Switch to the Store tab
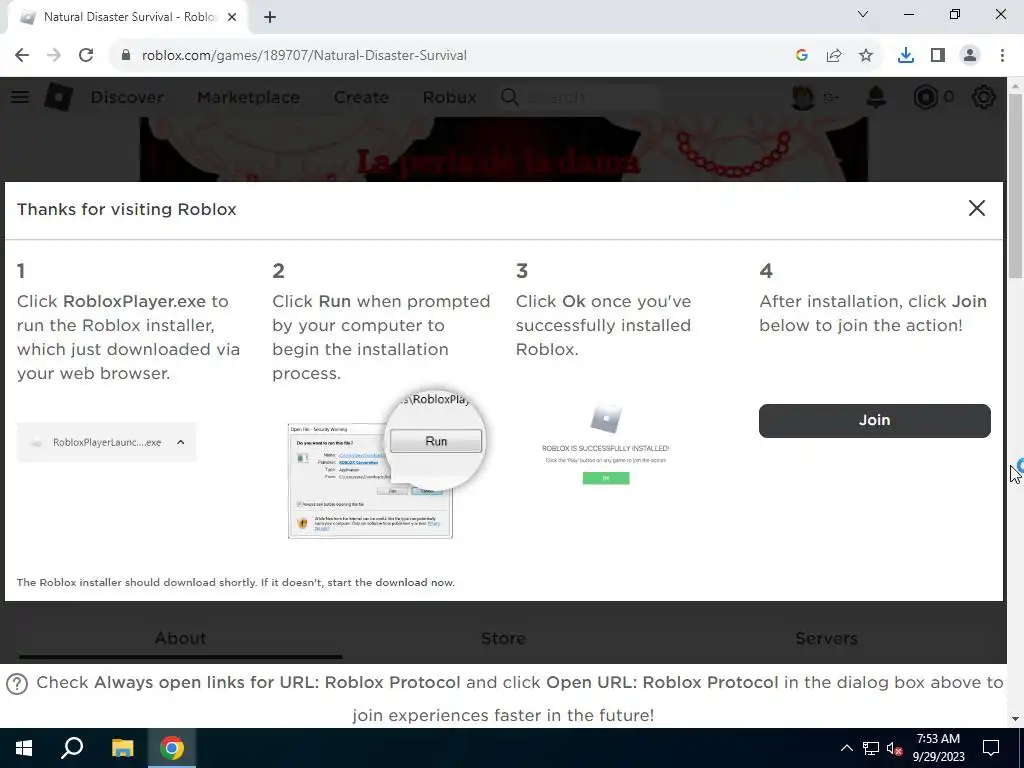The width and height of the screenshot is (1024, 768). click(x=503, y=638)
